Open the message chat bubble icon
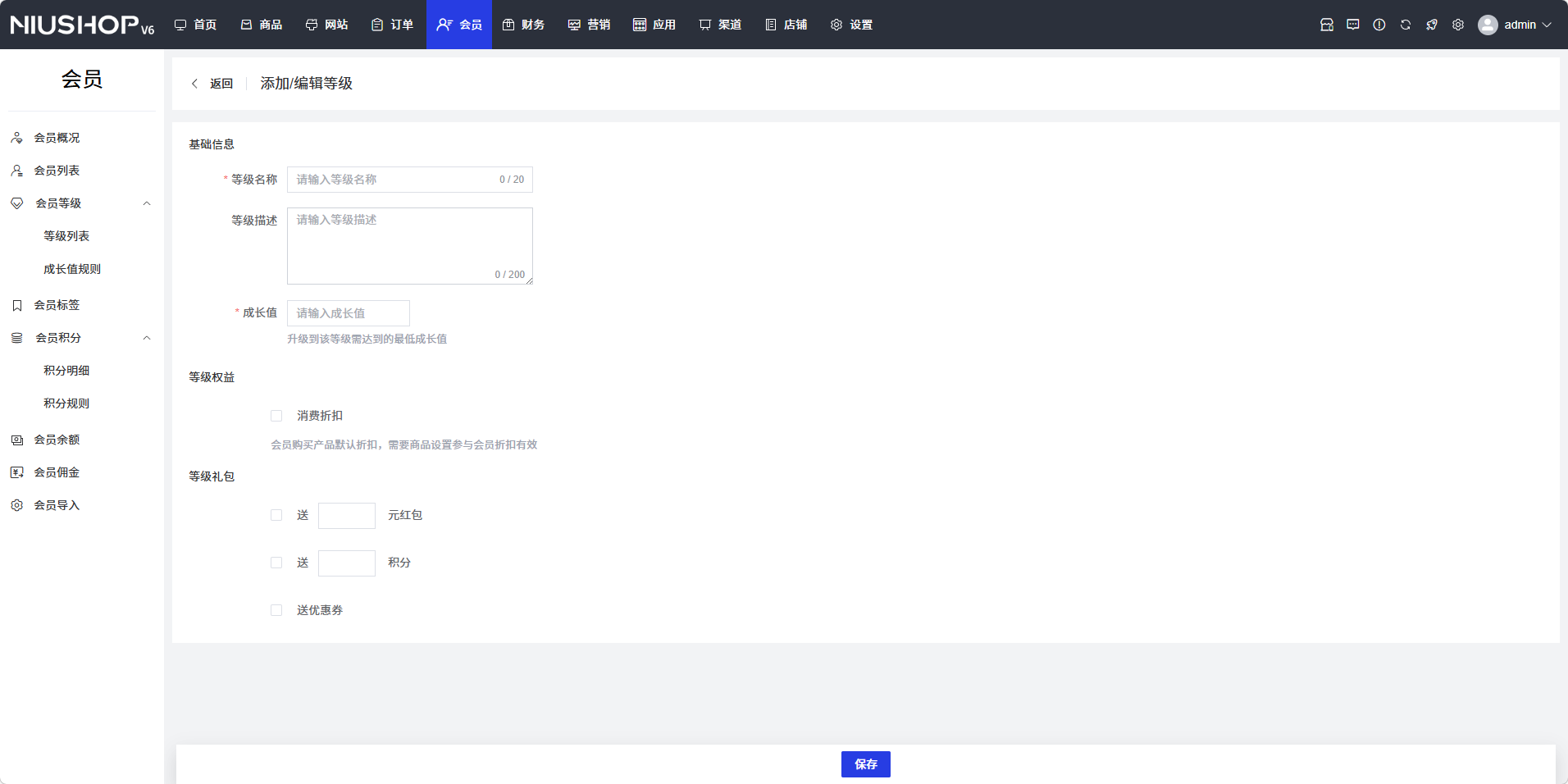 click(x=1352, y=25)
